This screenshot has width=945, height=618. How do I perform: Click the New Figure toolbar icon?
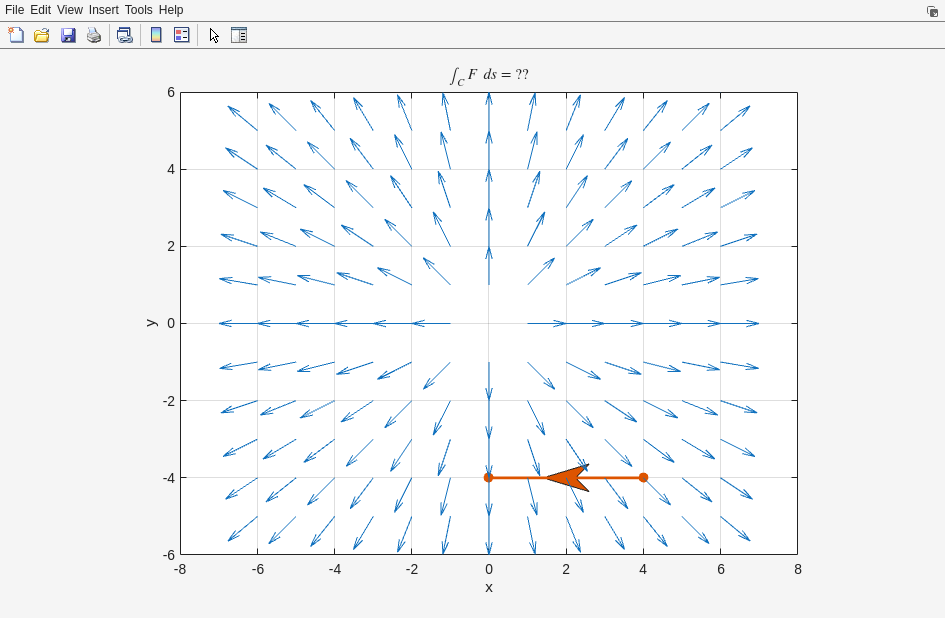[16, 35]
